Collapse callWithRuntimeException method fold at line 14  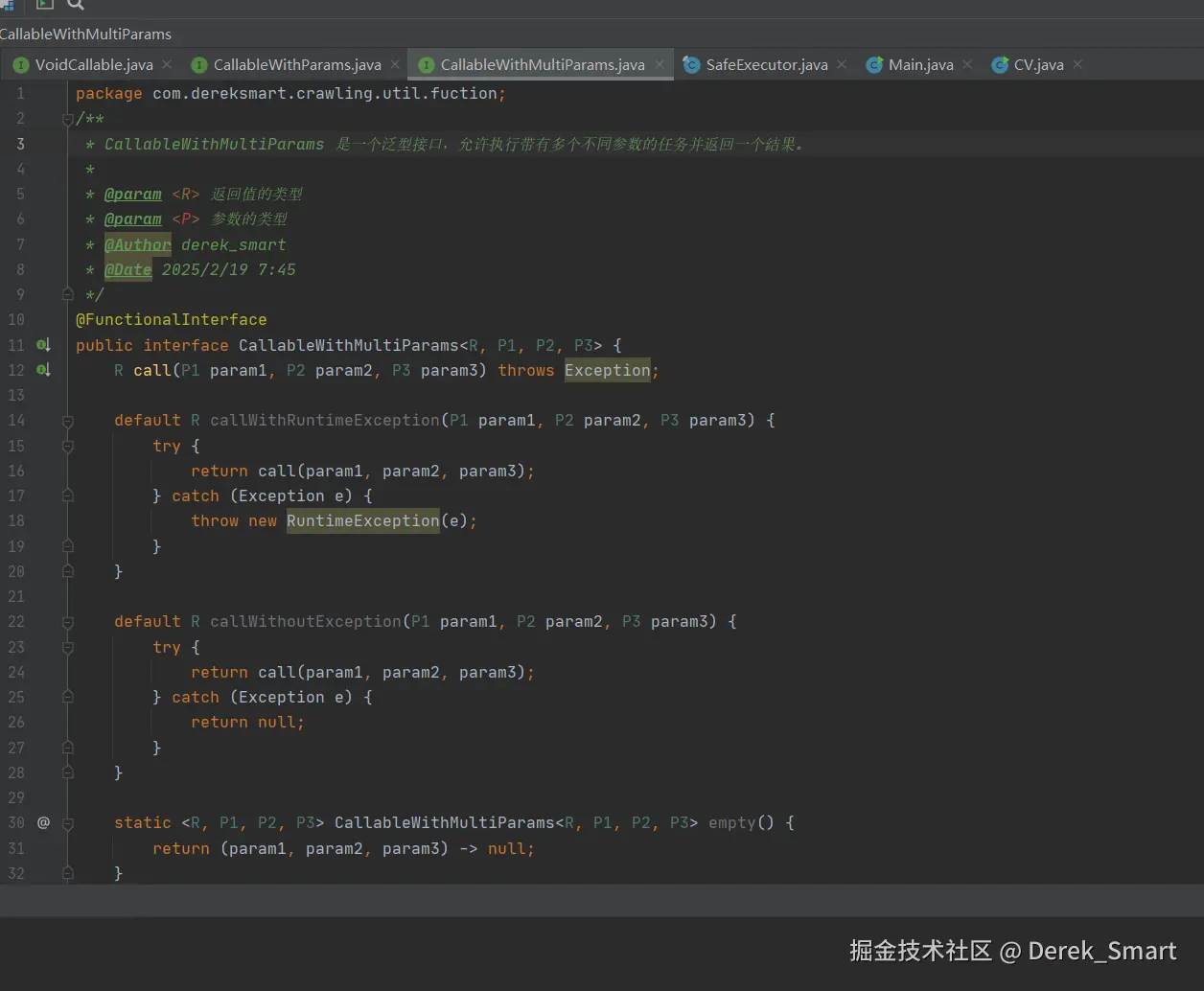67,421
